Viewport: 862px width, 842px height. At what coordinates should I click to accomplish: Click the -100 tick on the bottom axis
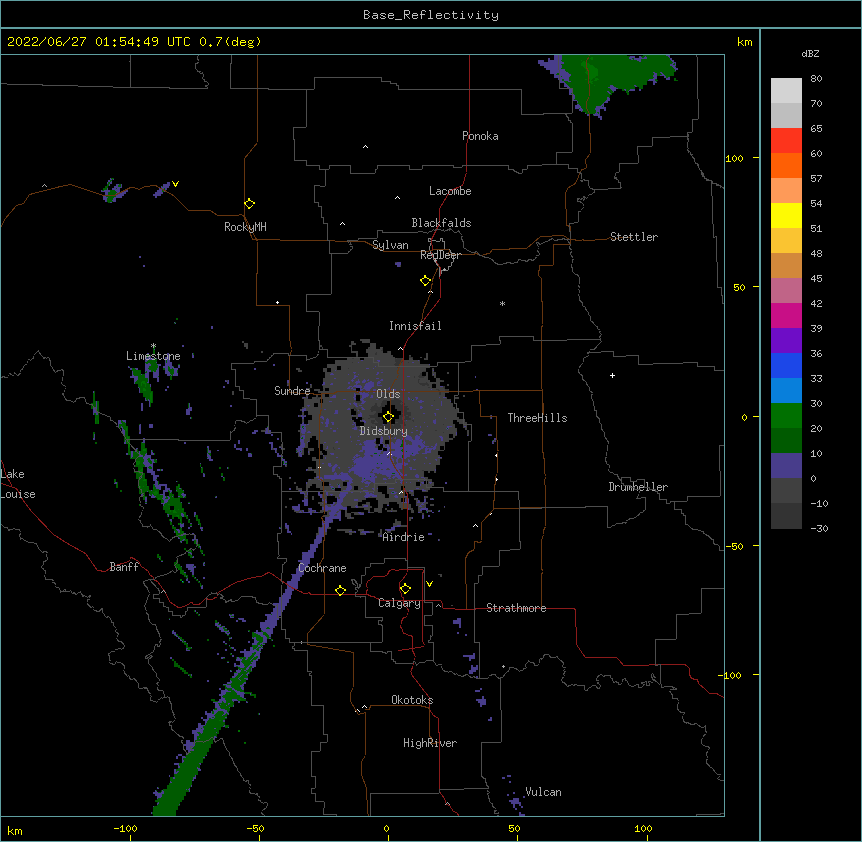[125, 829]
